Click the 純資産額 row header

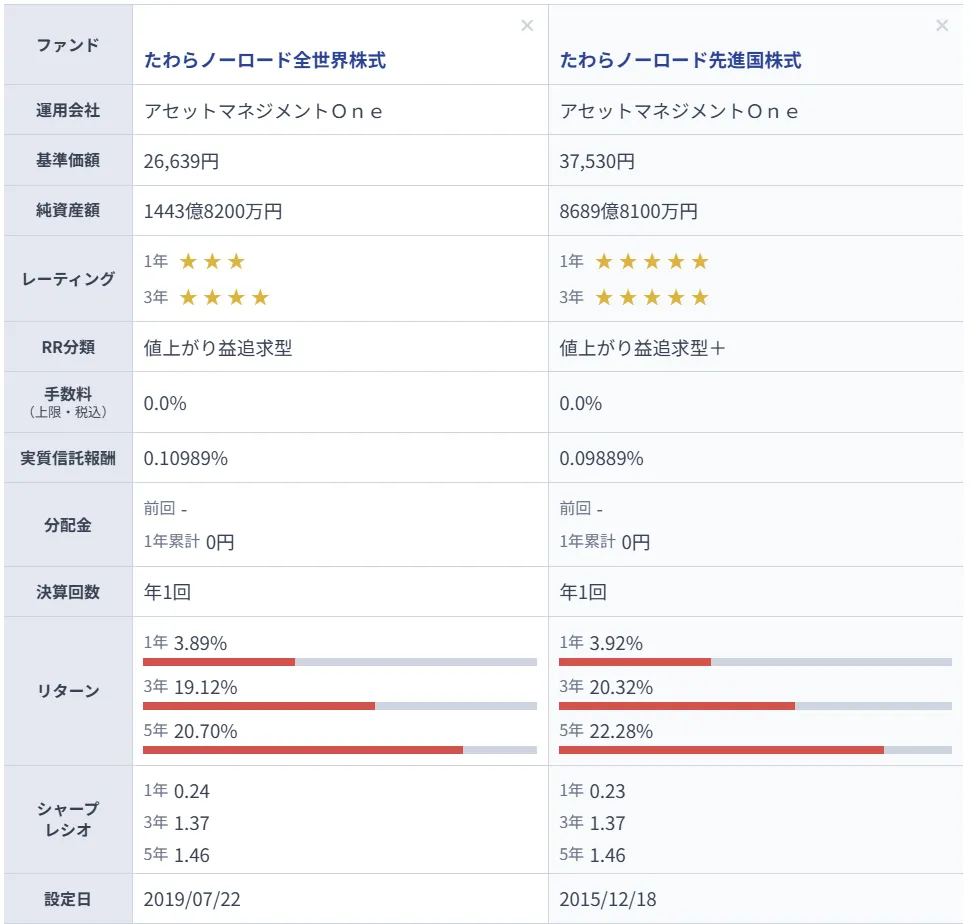point(68,210)
